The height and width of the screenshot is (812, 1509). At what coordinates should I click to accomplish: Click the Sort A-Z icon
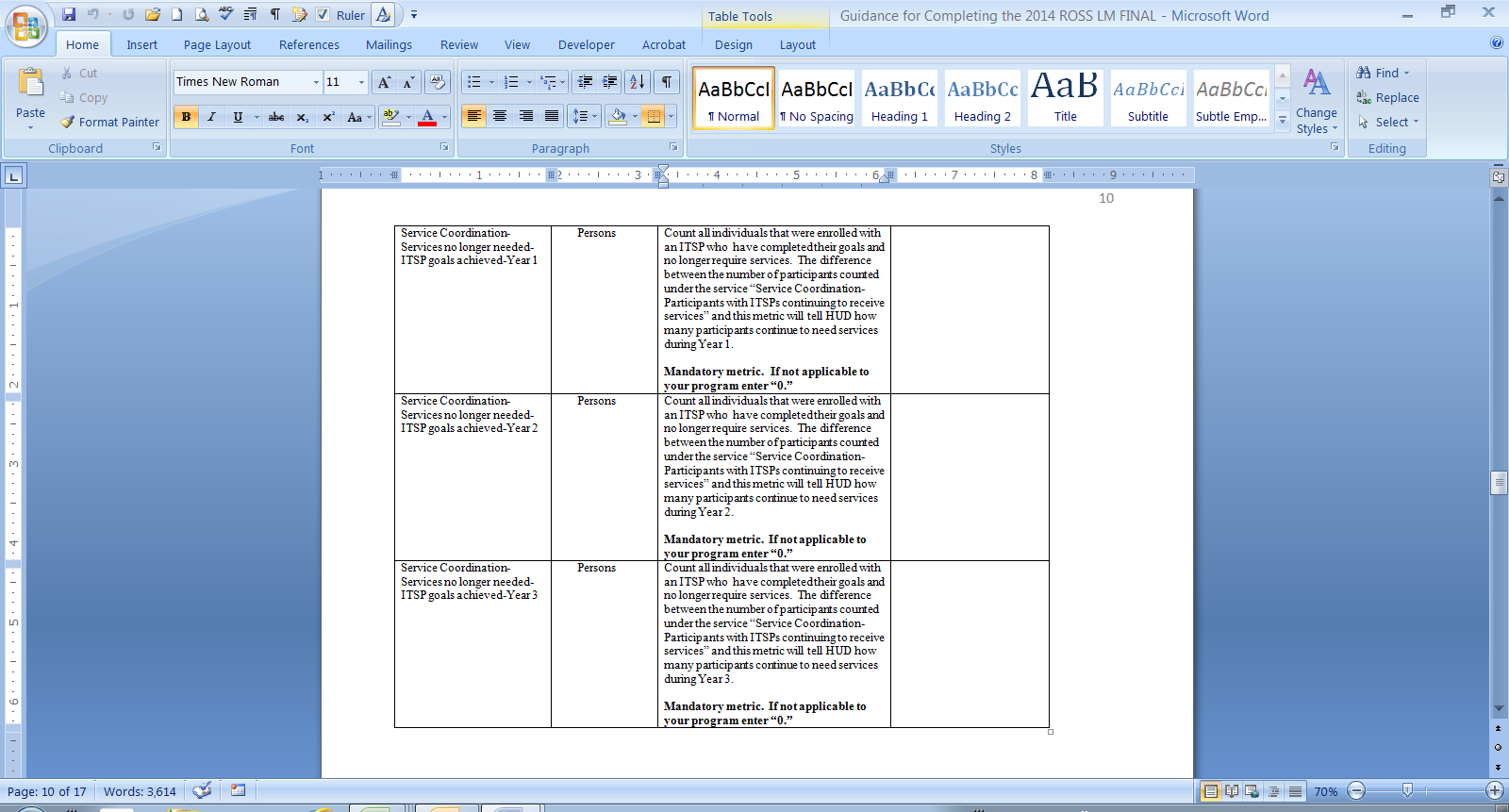(x=638, y=82)
